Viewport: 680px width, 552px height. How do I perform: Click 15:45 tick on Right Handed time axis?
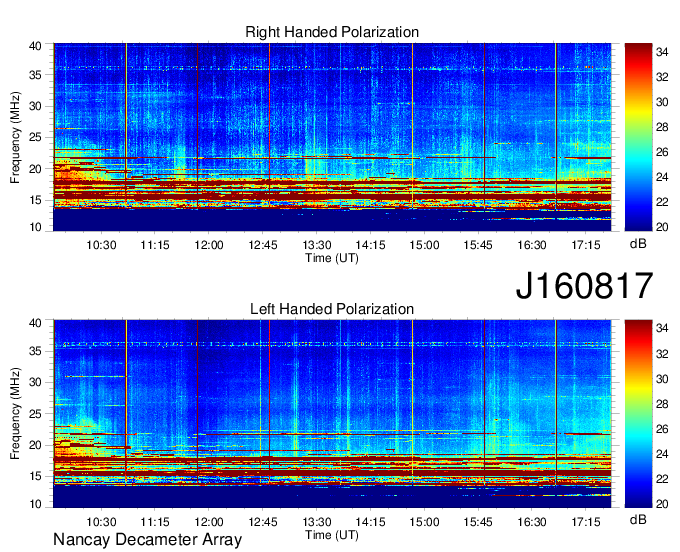(478, 245)
